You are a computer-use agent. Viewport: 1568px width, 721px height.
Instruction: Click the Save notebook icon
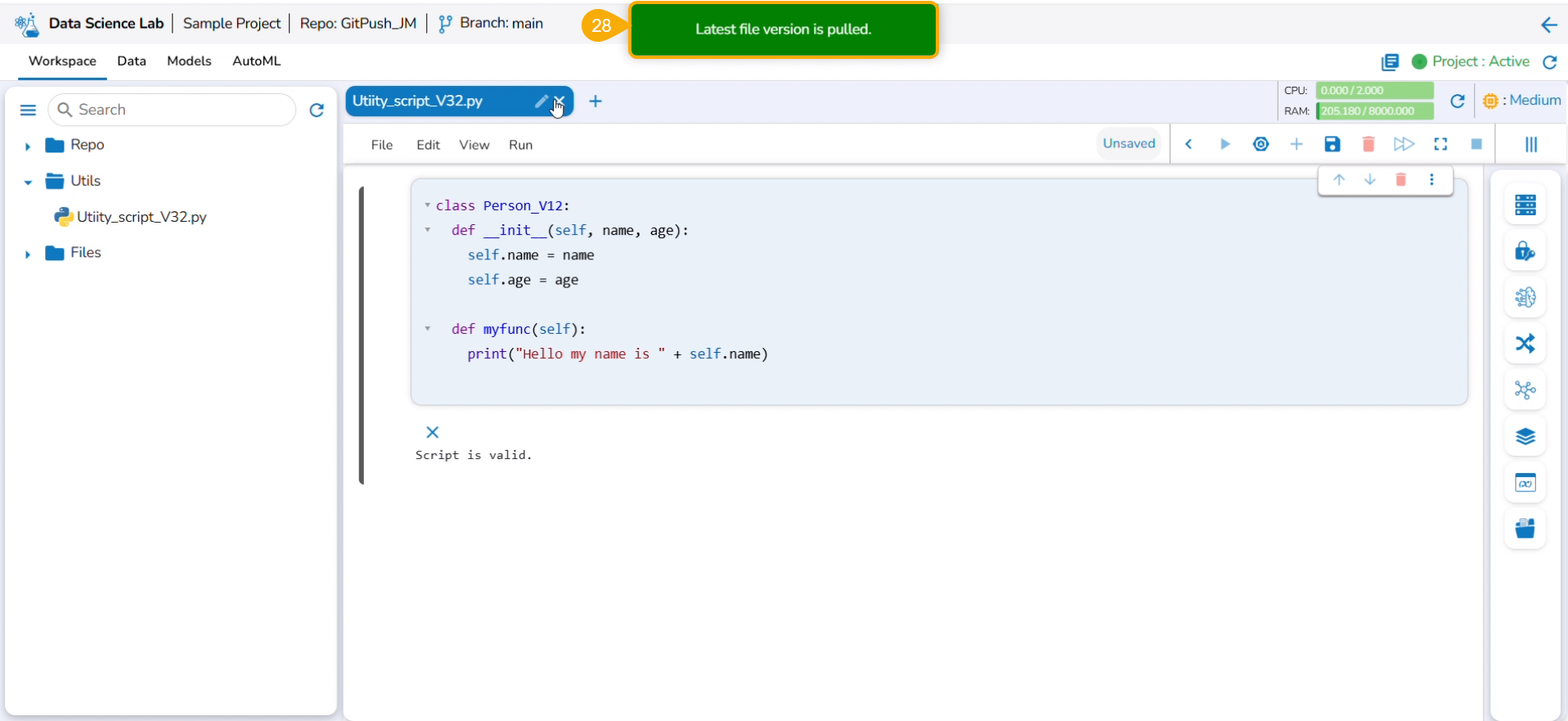[1332, 145]
